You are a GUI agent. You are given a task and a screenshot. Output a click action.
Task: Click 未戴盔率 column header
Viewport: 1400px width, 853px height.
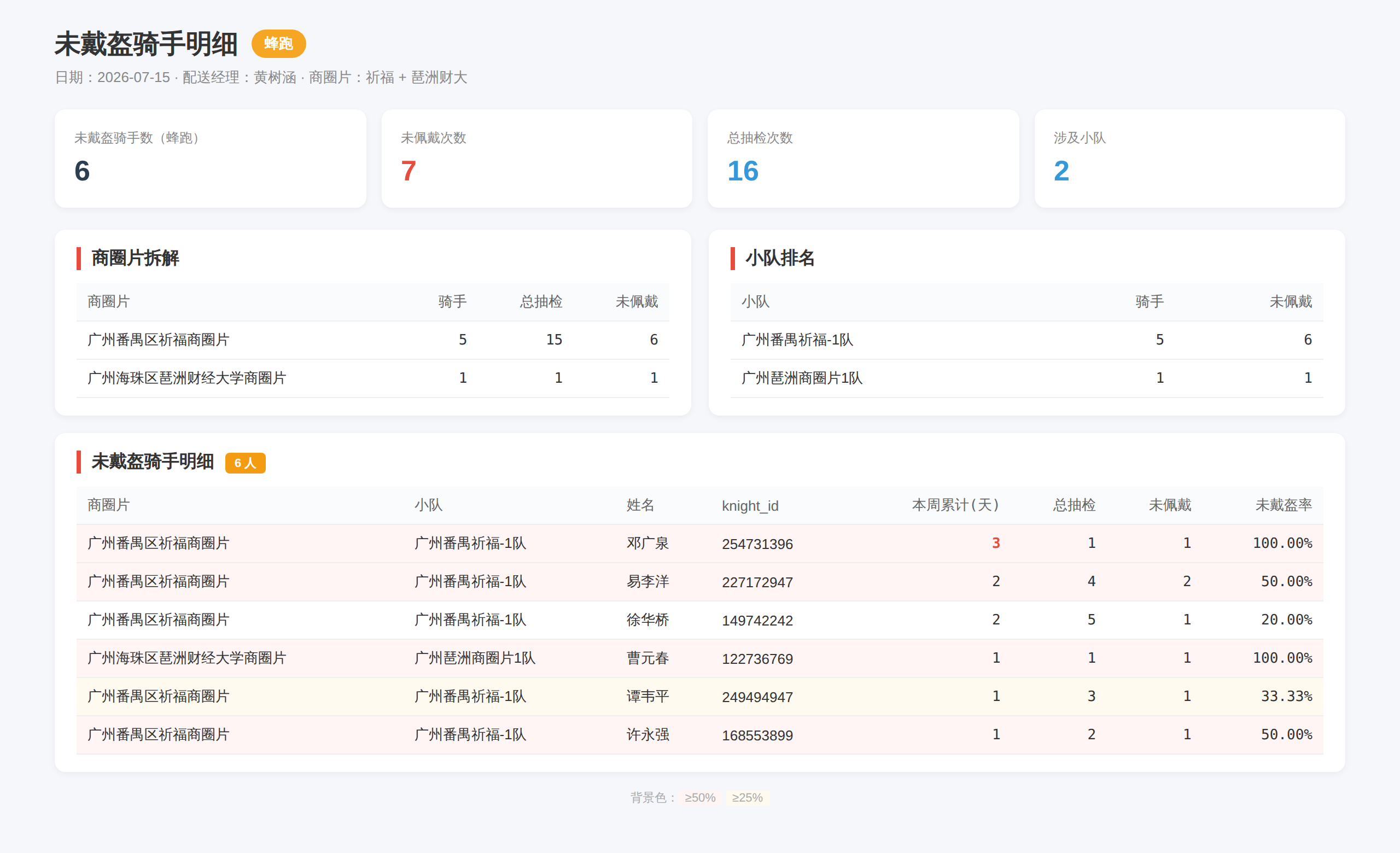1284,505
